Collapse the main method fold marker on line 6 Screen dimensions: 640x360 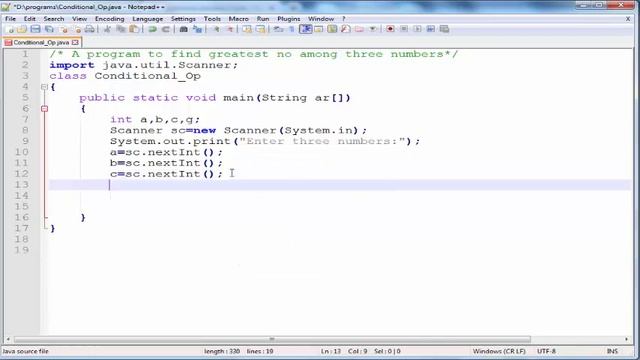pos(44,109)
